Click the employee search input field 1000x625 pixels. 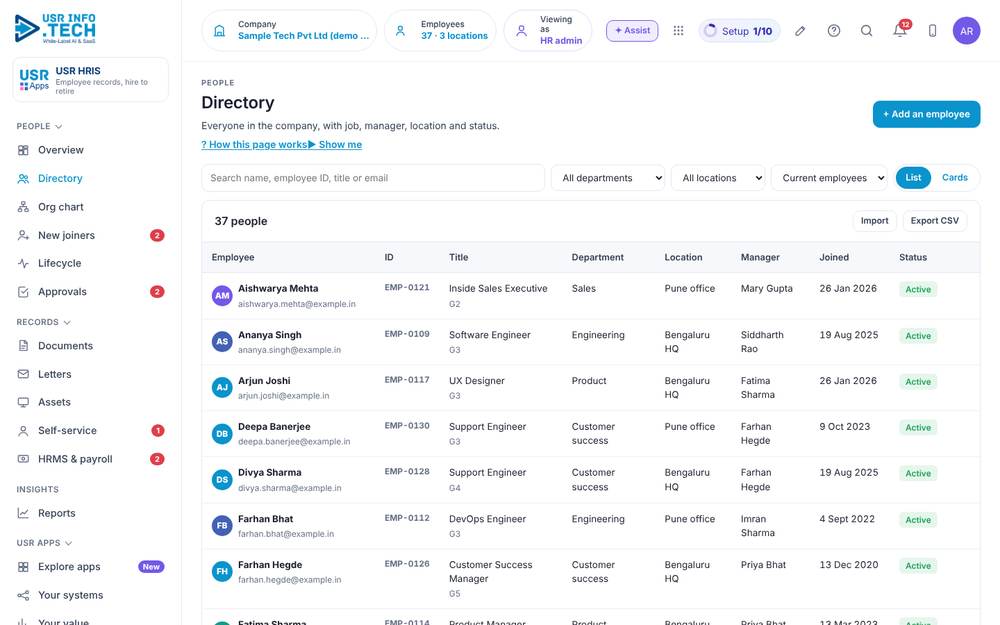(373, 178)
